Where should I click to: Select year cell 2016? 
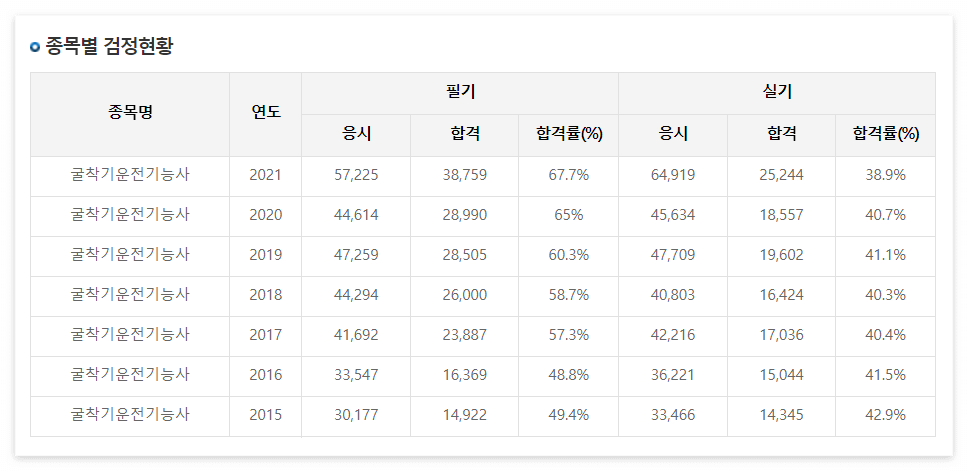click(x=265, y=375)
